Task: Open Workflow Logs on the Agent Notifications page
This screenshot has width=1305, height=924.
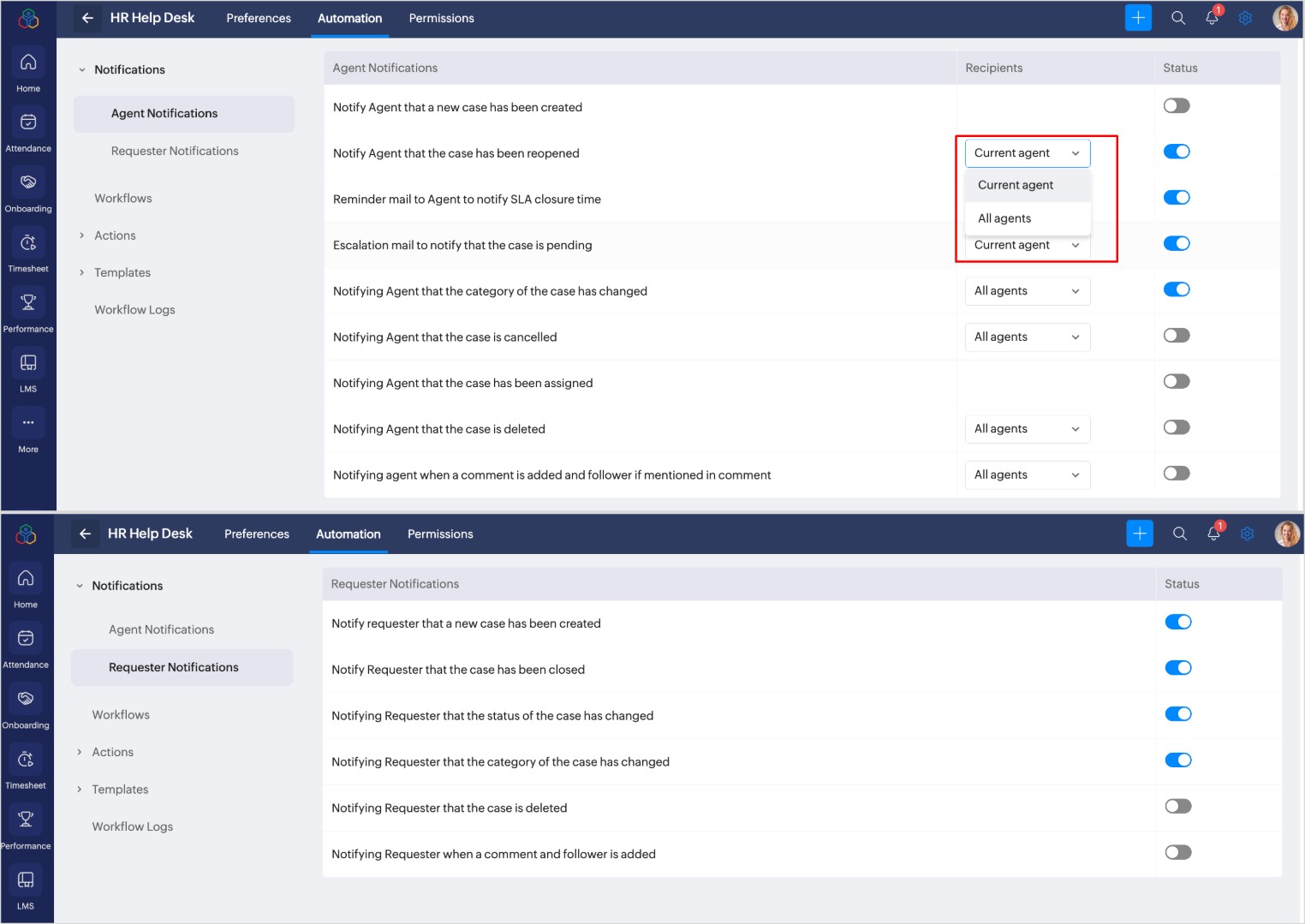Action: [x=134, y=310]
